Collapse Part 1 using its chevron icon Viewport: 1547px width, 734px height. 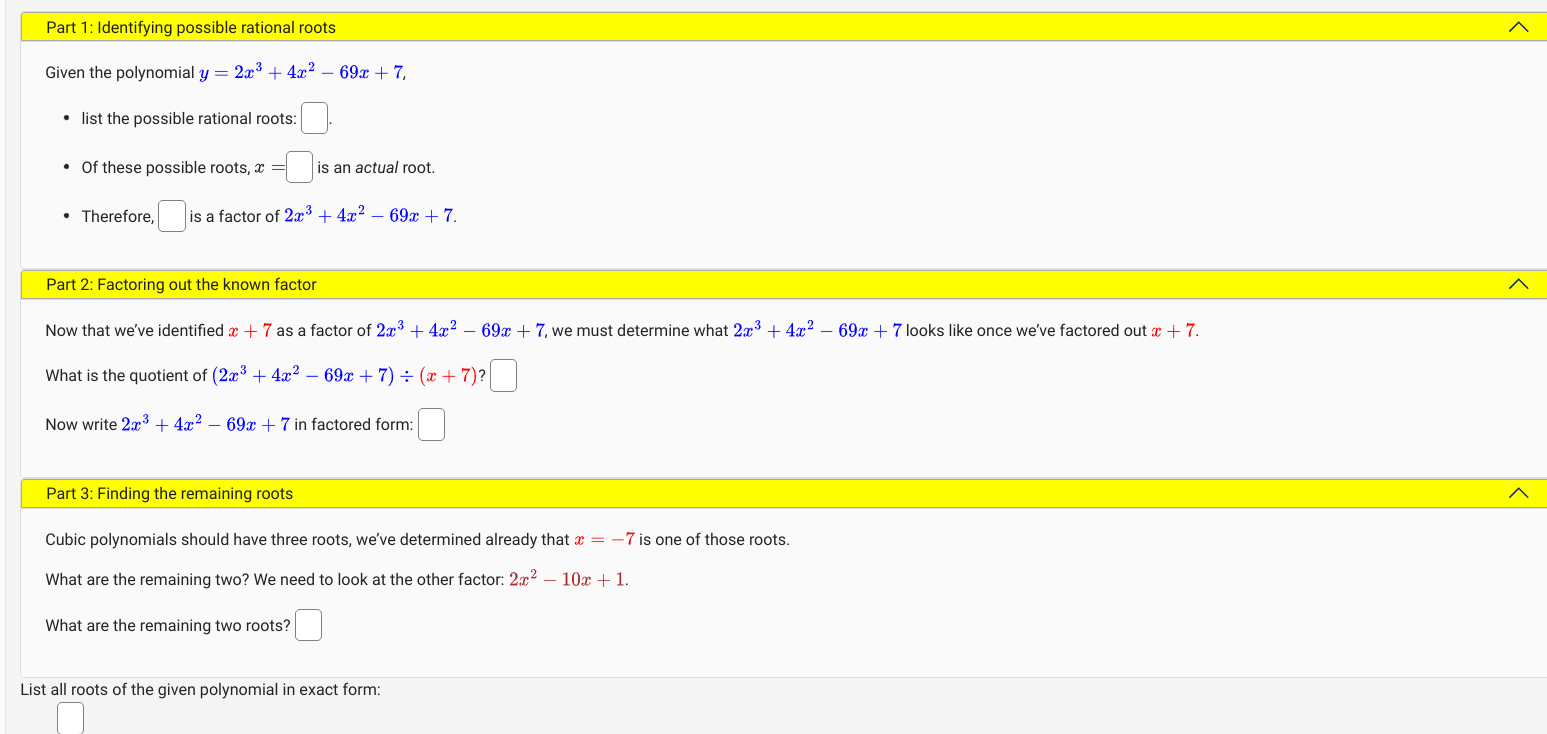(1519, 26)
